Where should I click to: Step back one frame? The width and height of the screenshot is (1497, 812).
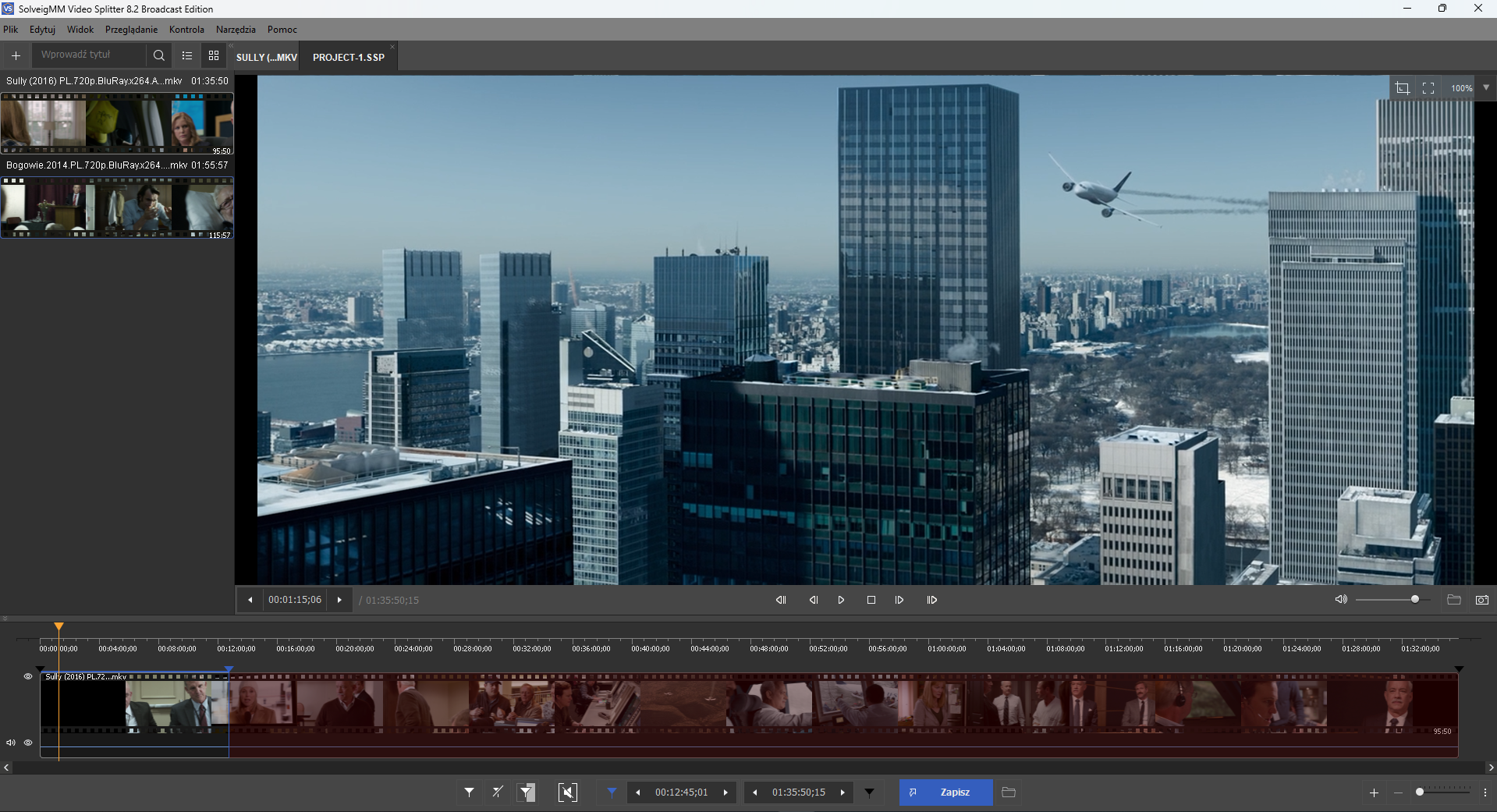tap(814, 600)
